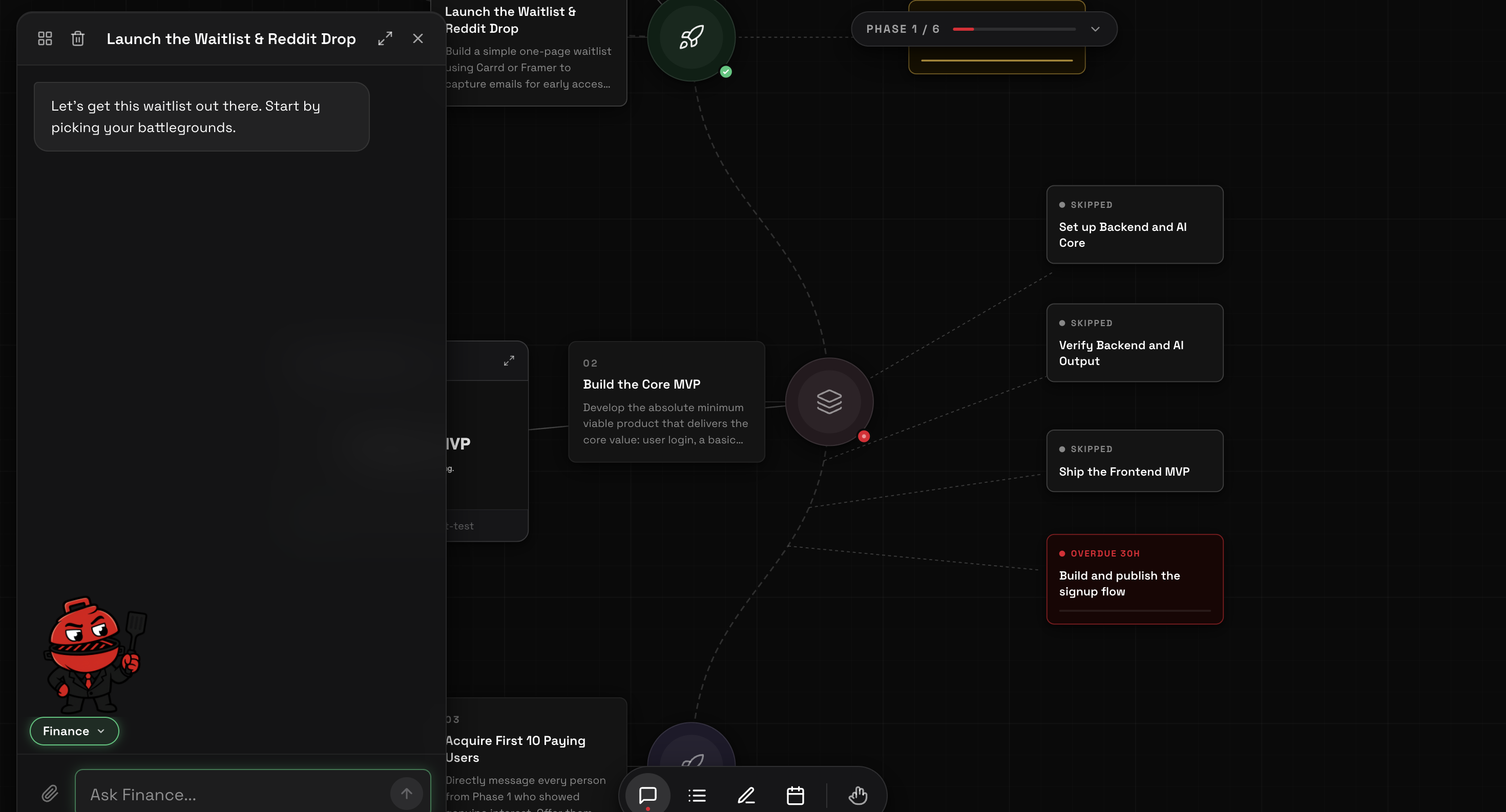This screenshot has width=1506, height=812.
Task: Click the rocket node with green checkmark
Action: [x=691, y=37]
